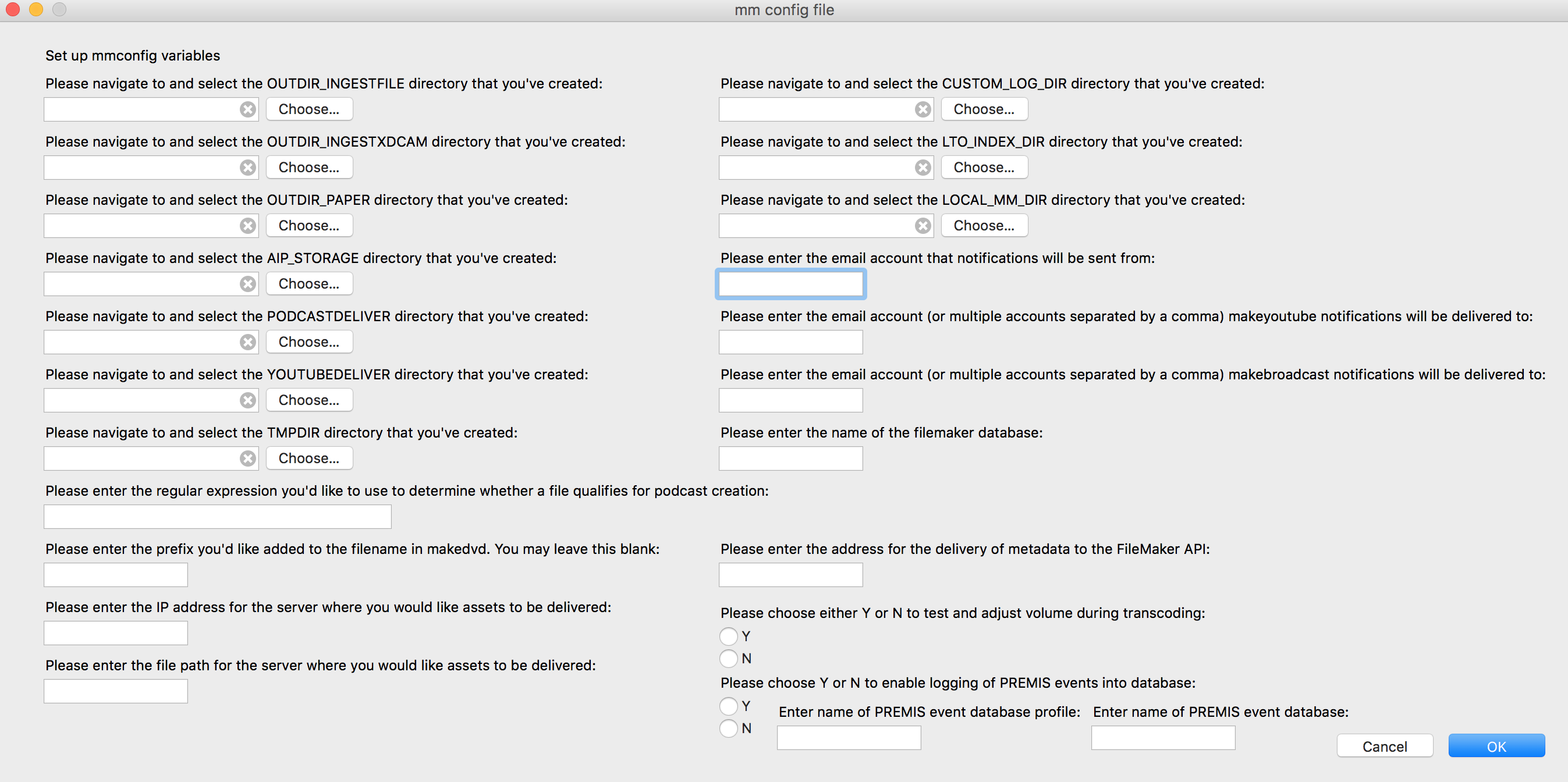Click the podcast regular expression input field
The height and width of the screenshot is (782, 1568).
[x=217, y=517]
